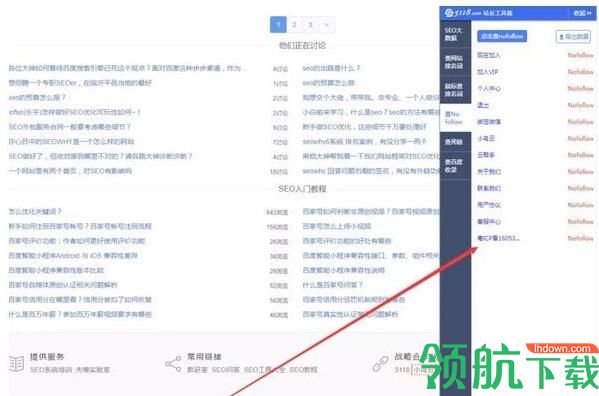Select the 个人中心 row in the nofollow list
This screenshot has width=599, height=396.
click(x=535, y=89)
